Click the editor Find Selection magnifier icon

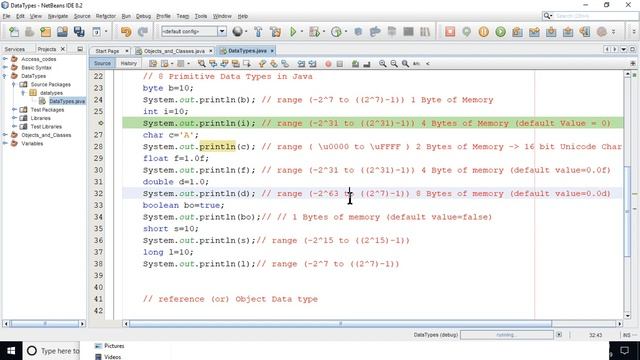(x=202, y=64)
